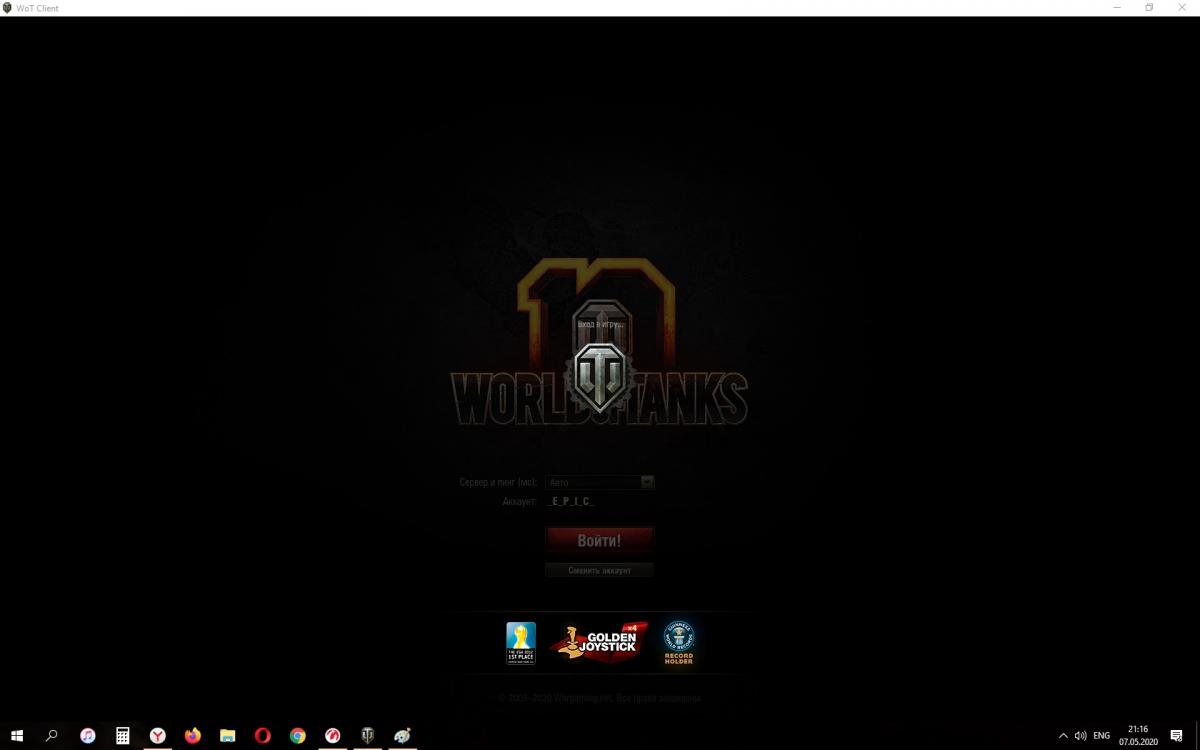Click the 1st Place award badge
Screen dimensions: 1200x750
point(520,643)
